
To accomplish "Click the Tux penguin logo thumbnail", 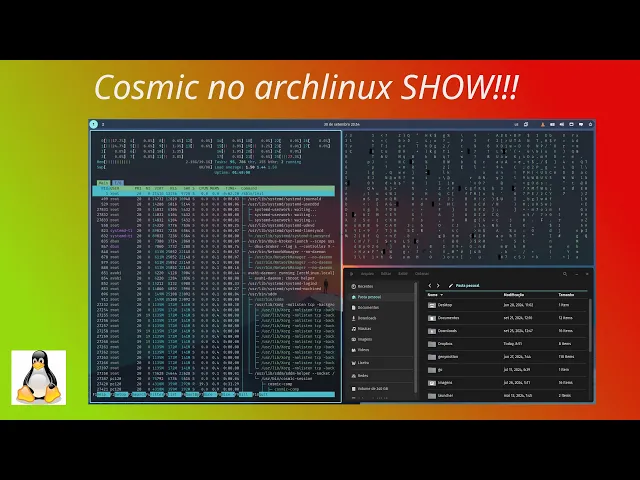I will pos(39,378).
